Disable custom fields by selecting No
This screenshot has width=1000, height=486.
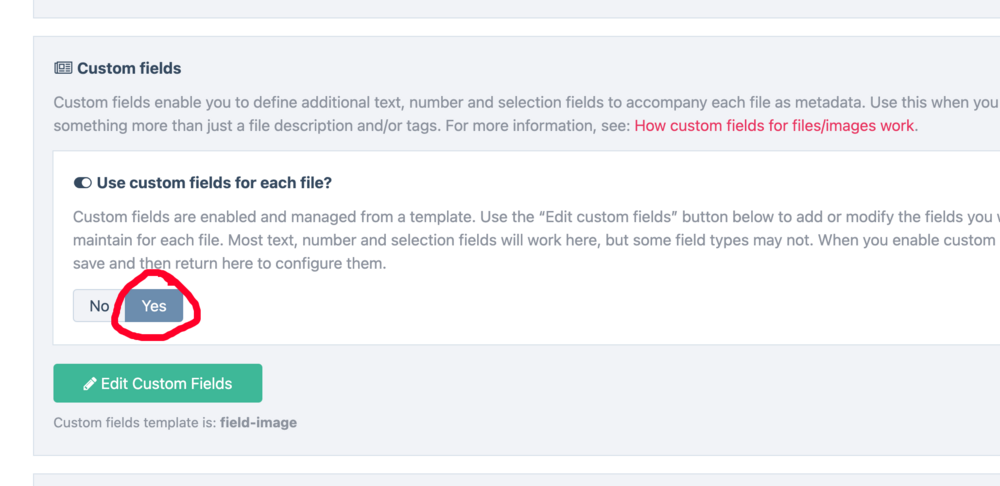pyautogui.click(x=99, y=306)
